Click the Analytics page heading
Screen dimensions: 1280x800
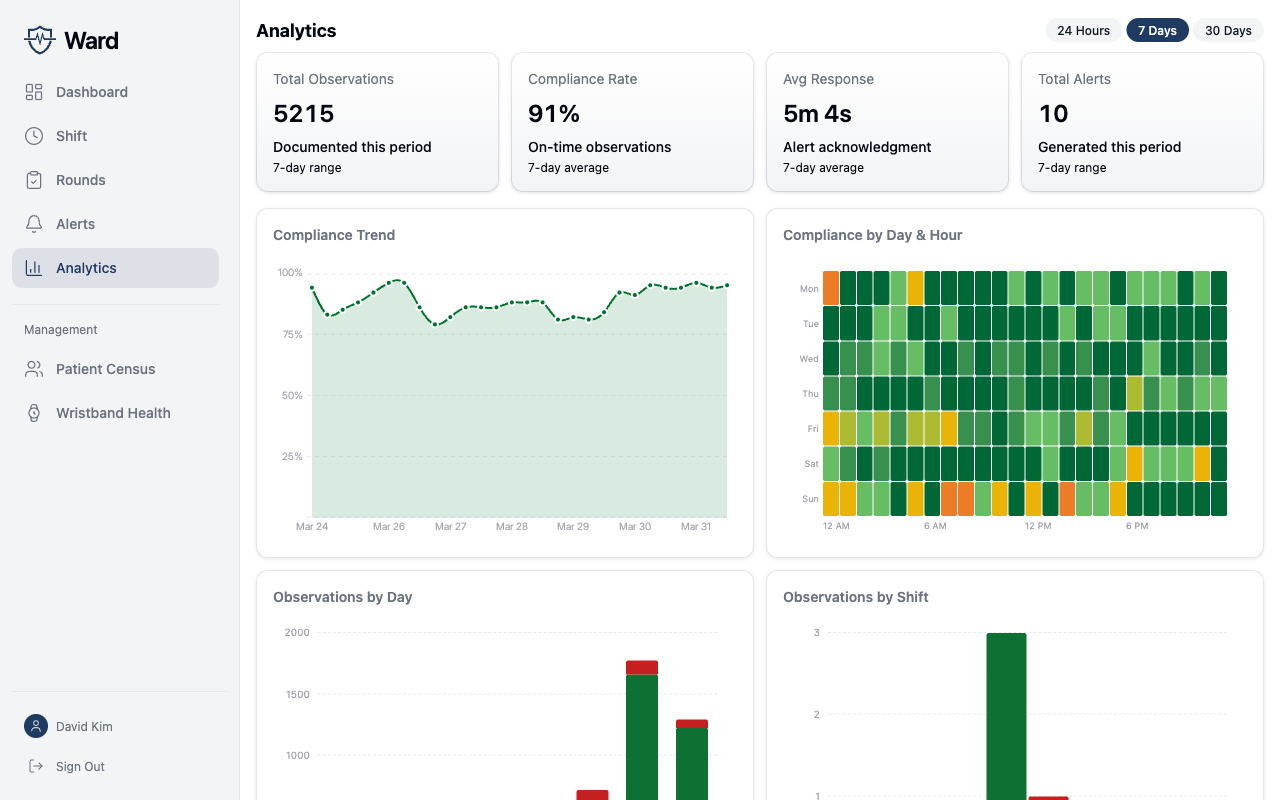296,31
